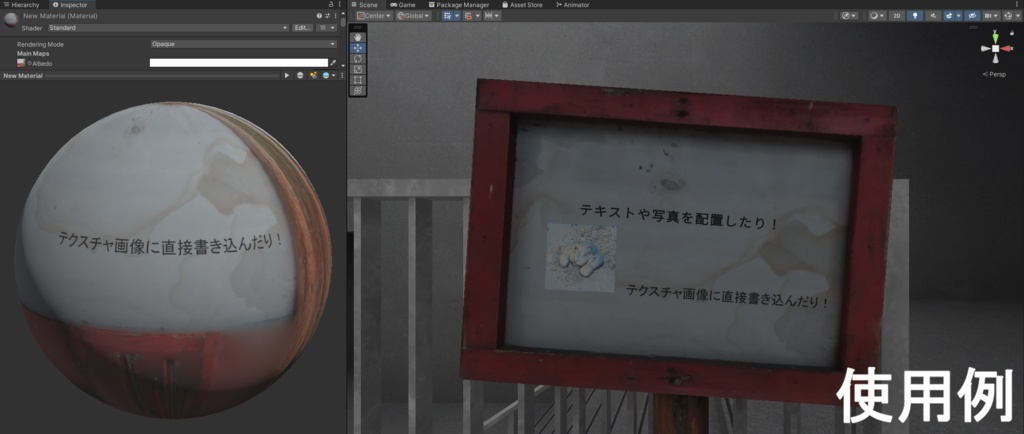Click the Albedo texture thumbnail slot

click(x=21, y=63)
